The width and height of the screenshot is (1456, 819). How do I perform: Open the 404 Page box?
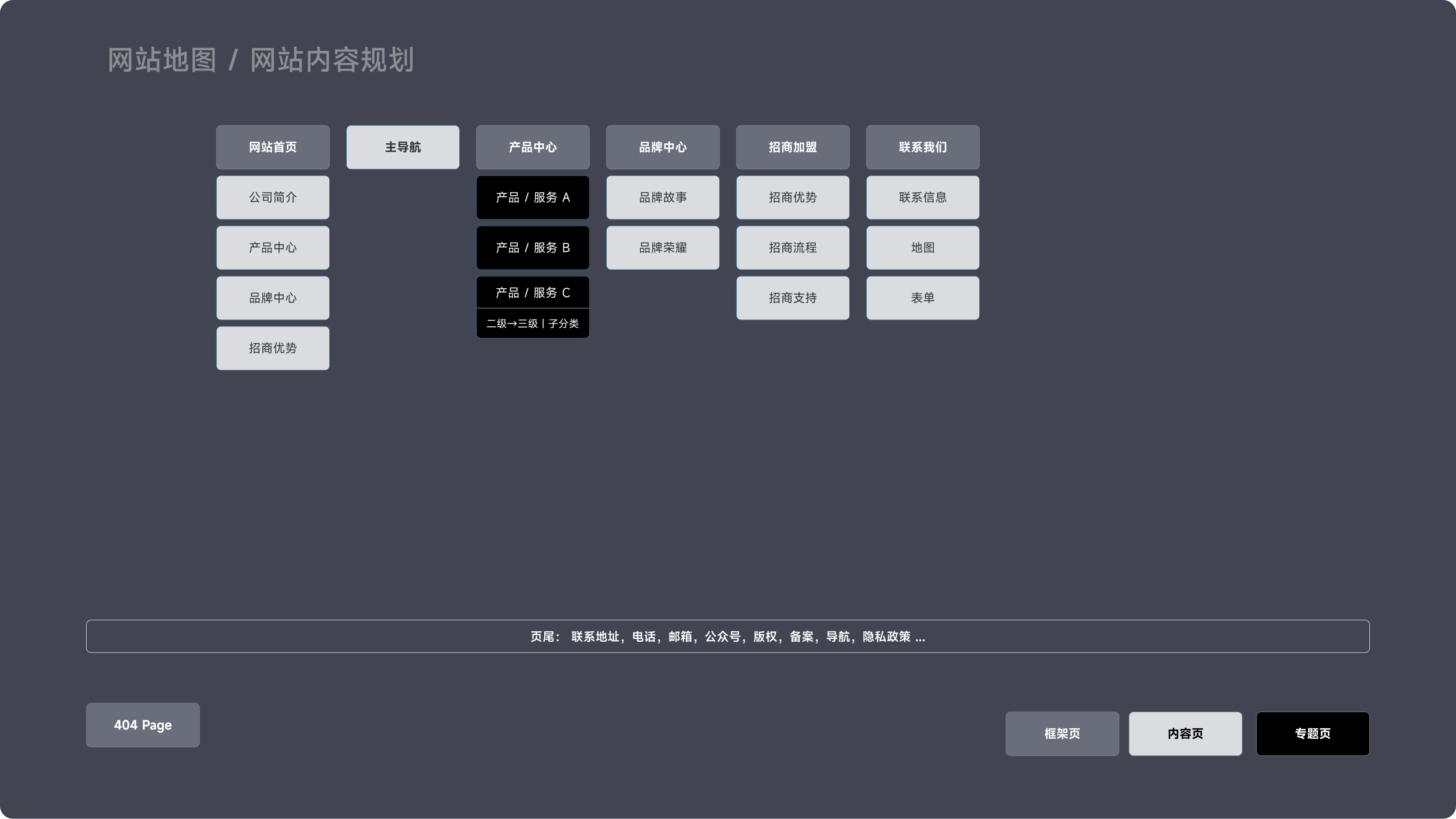coord(143,725)
